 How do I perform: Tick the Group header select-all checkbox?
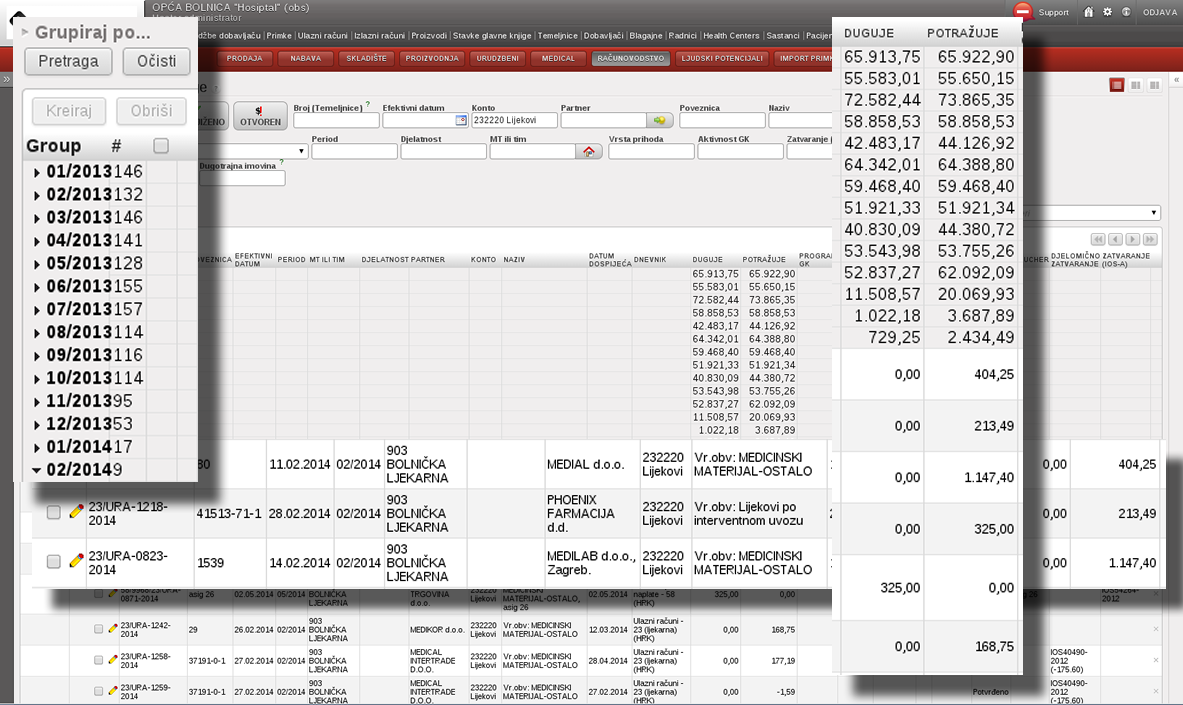pyautogui.click(x=161, y=146)
